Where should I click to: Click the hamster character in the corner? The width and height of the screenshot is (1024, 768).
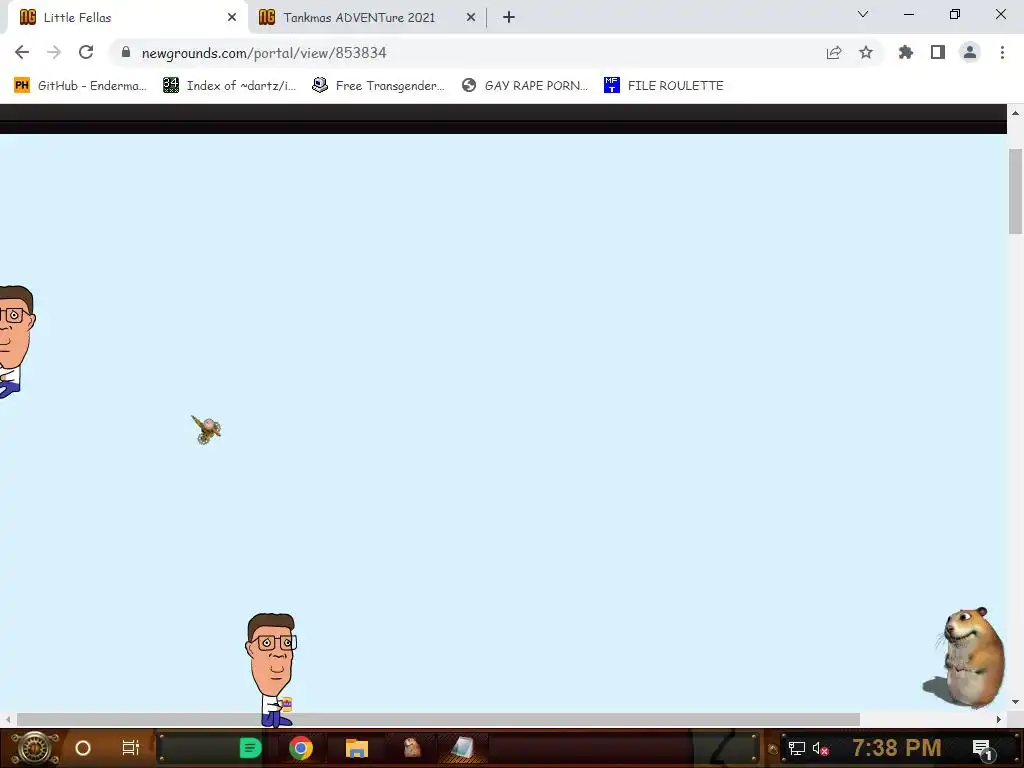965,658
